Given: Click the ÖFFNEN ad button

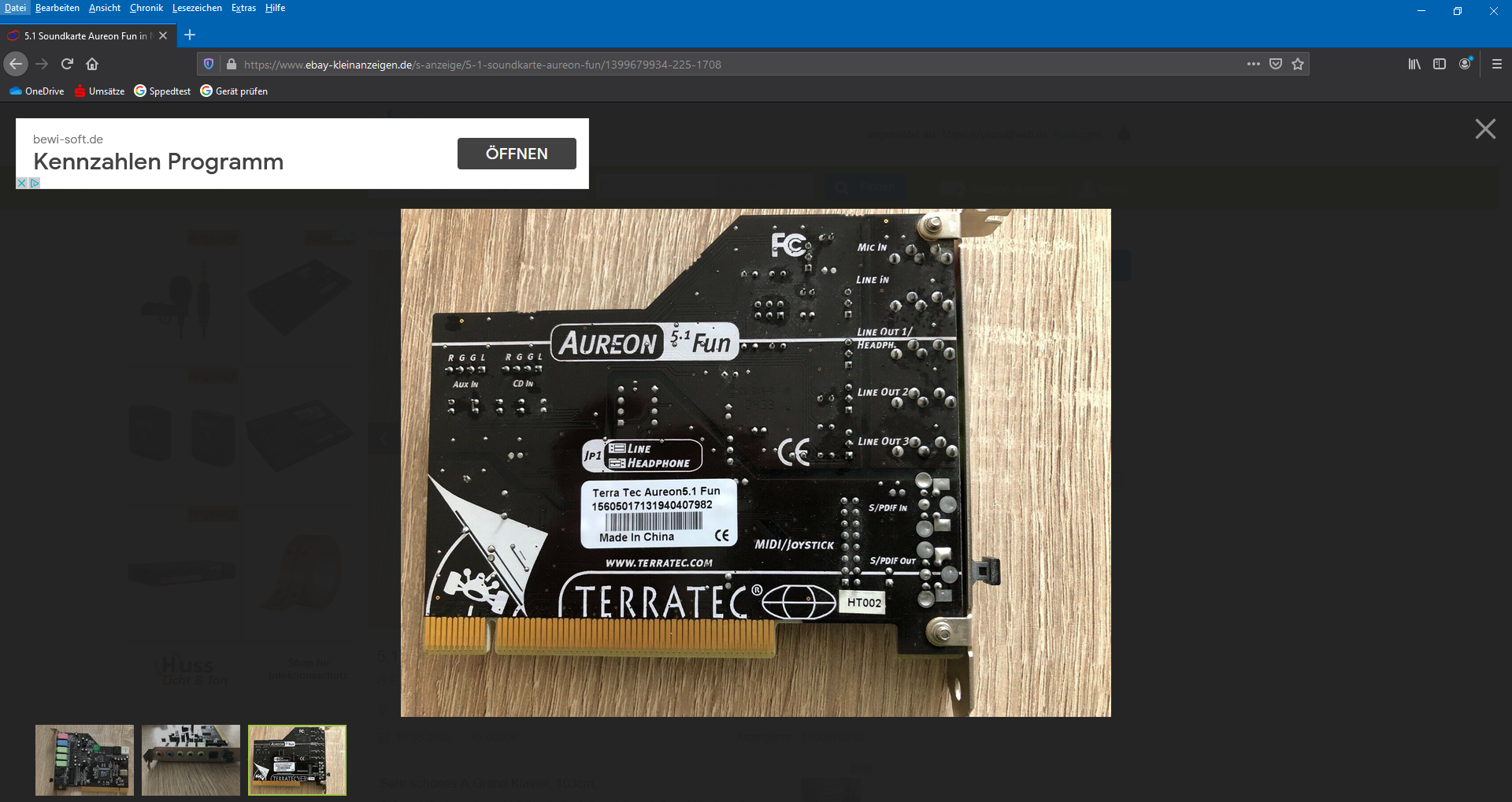Looking at the screenshot, I should click(517, 154).
